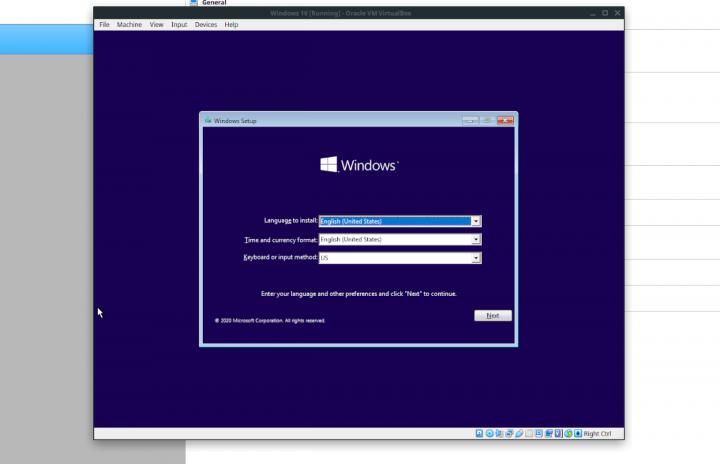Click the USB devices status icon
The image size is (720, 464).
519,433
